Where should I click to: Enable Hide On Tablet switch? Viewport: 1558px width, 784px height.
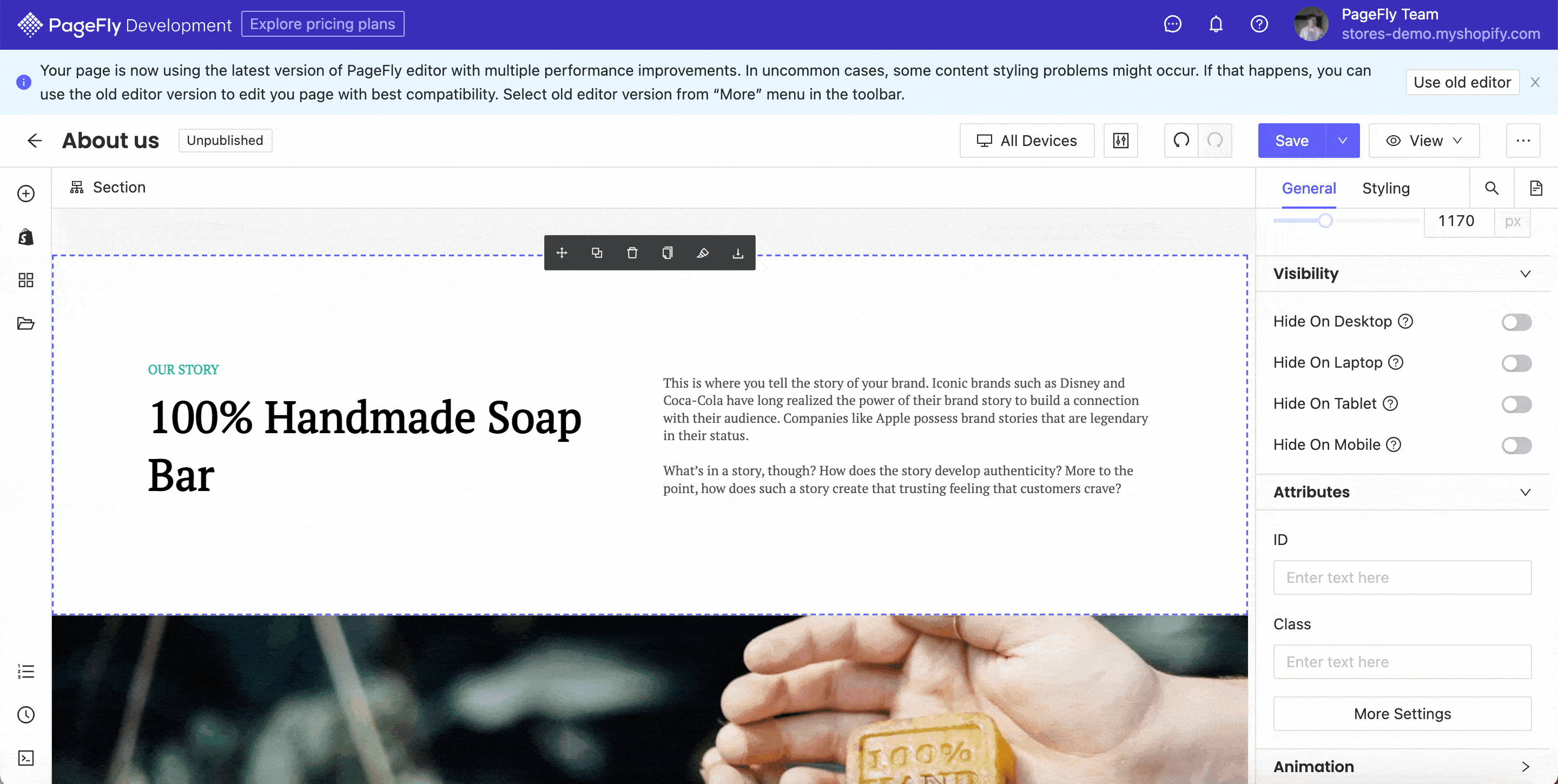1516,404
